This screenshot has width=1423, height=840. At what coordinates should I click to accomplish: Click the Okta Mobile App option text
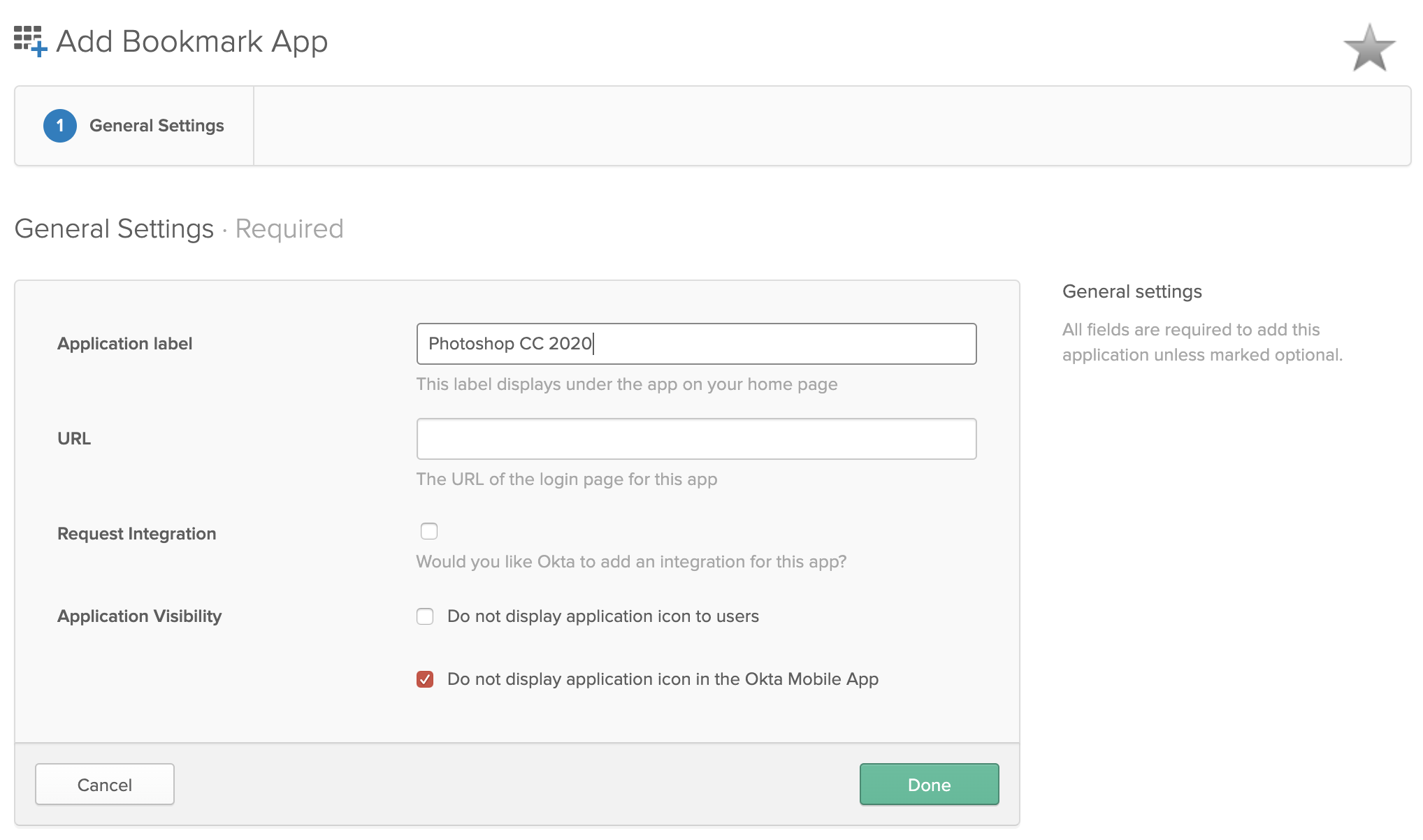(662, 679)
